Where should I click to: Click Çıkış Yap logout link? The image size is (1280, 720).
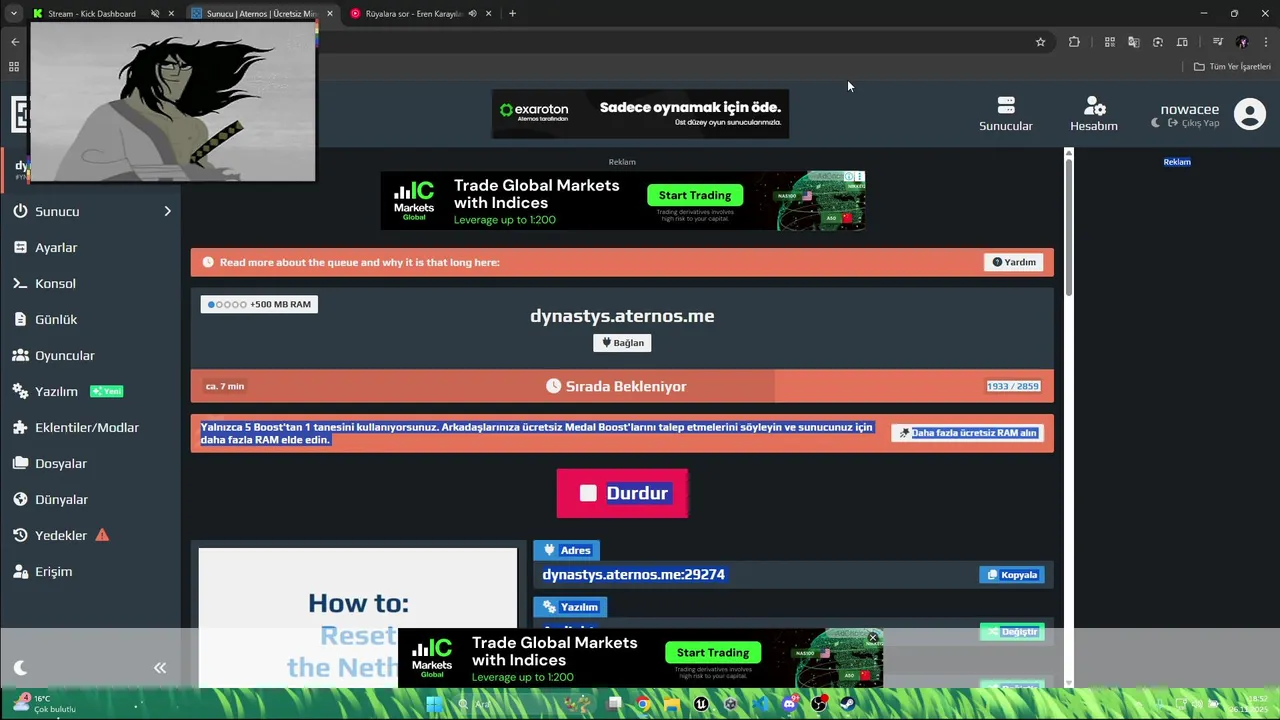click(x=1194, y=123)
